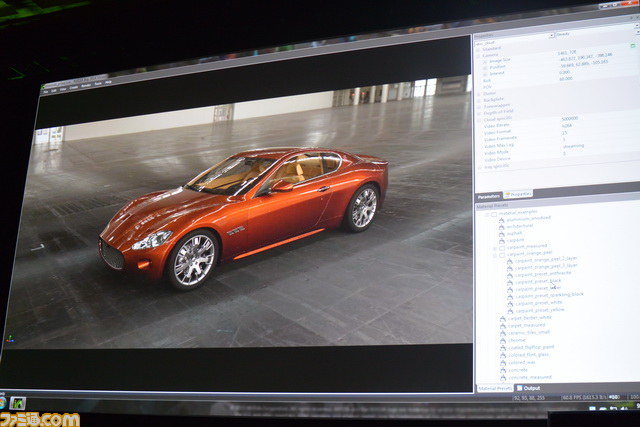Click the carpet_measured material icon
The width and height of the screenshot is (640, 427).
(502, 326)
